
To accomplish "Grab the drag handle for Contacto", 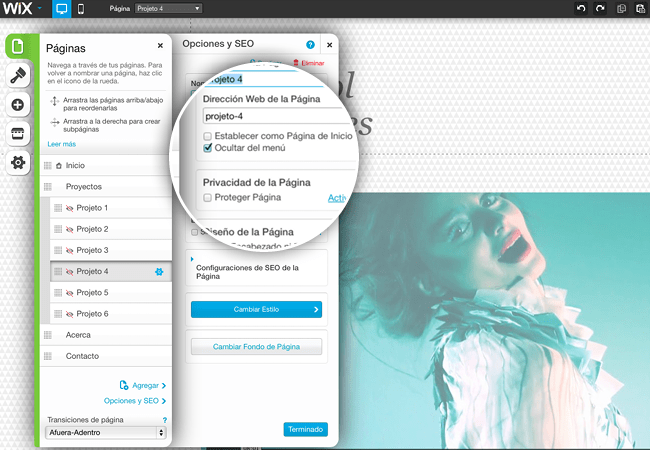I will pos(48,356).
